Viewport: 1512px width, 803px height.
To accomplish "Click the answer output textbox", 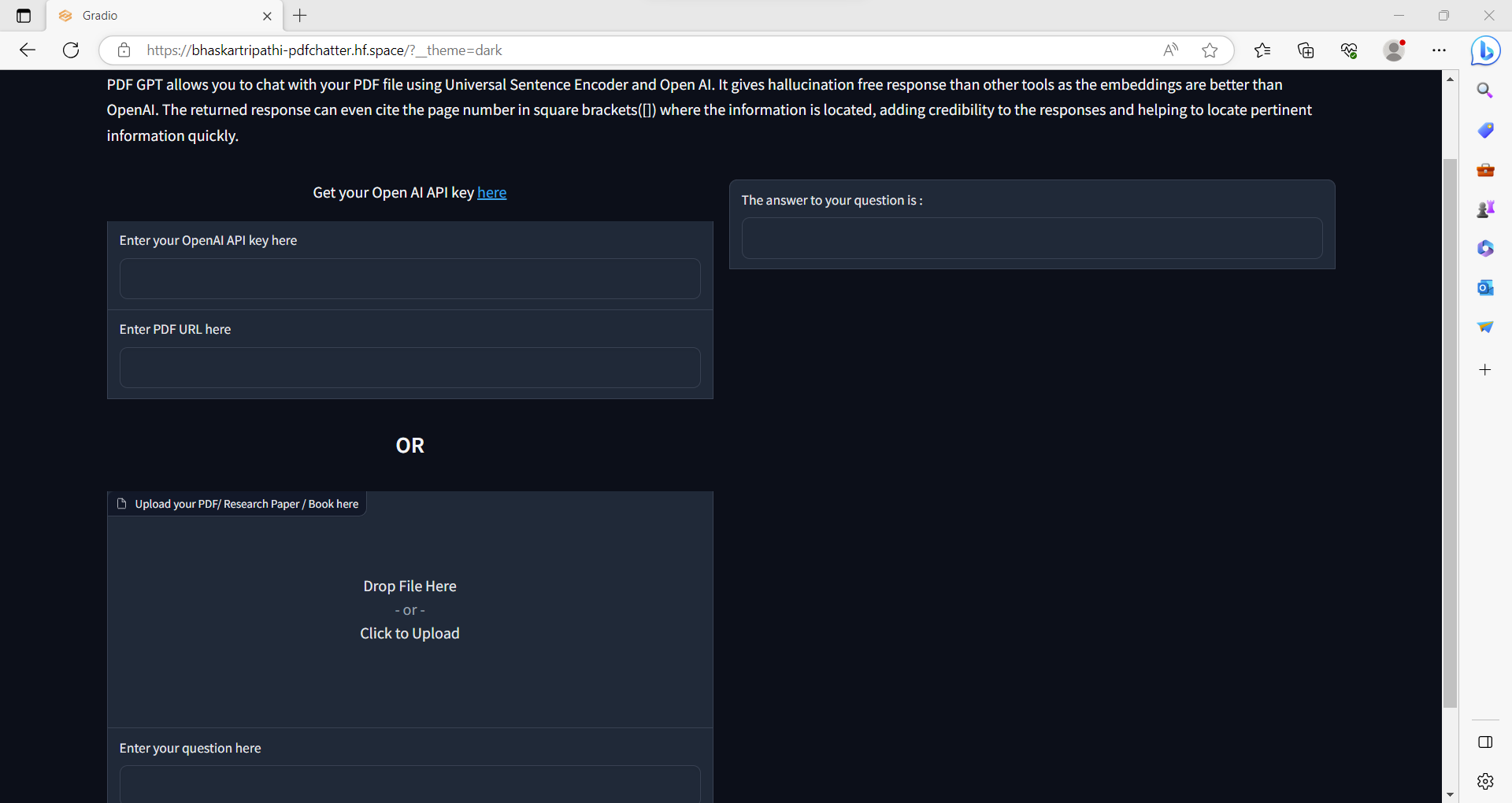I will click(1032, 238).
